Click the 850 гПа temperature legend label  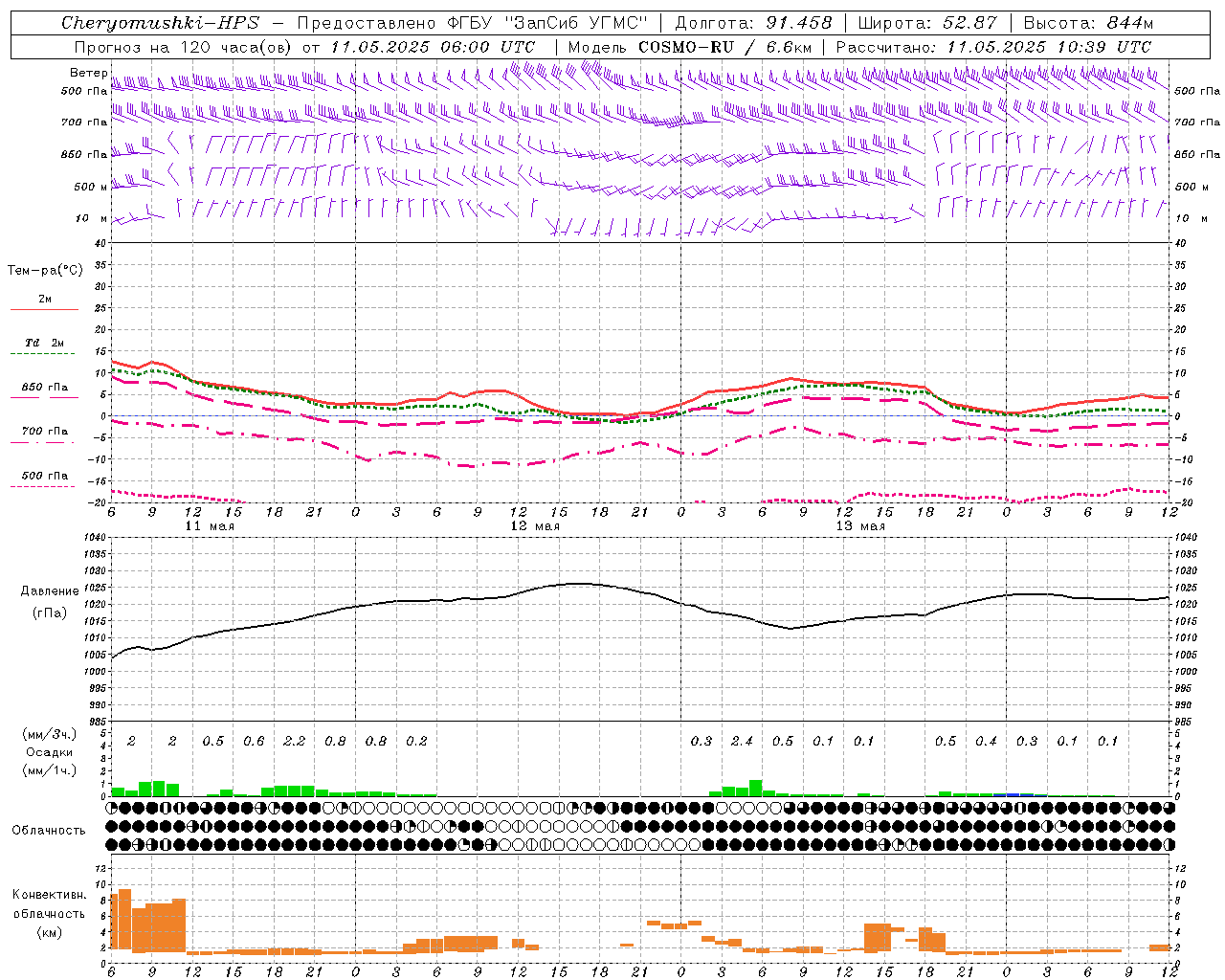[45, 388]
